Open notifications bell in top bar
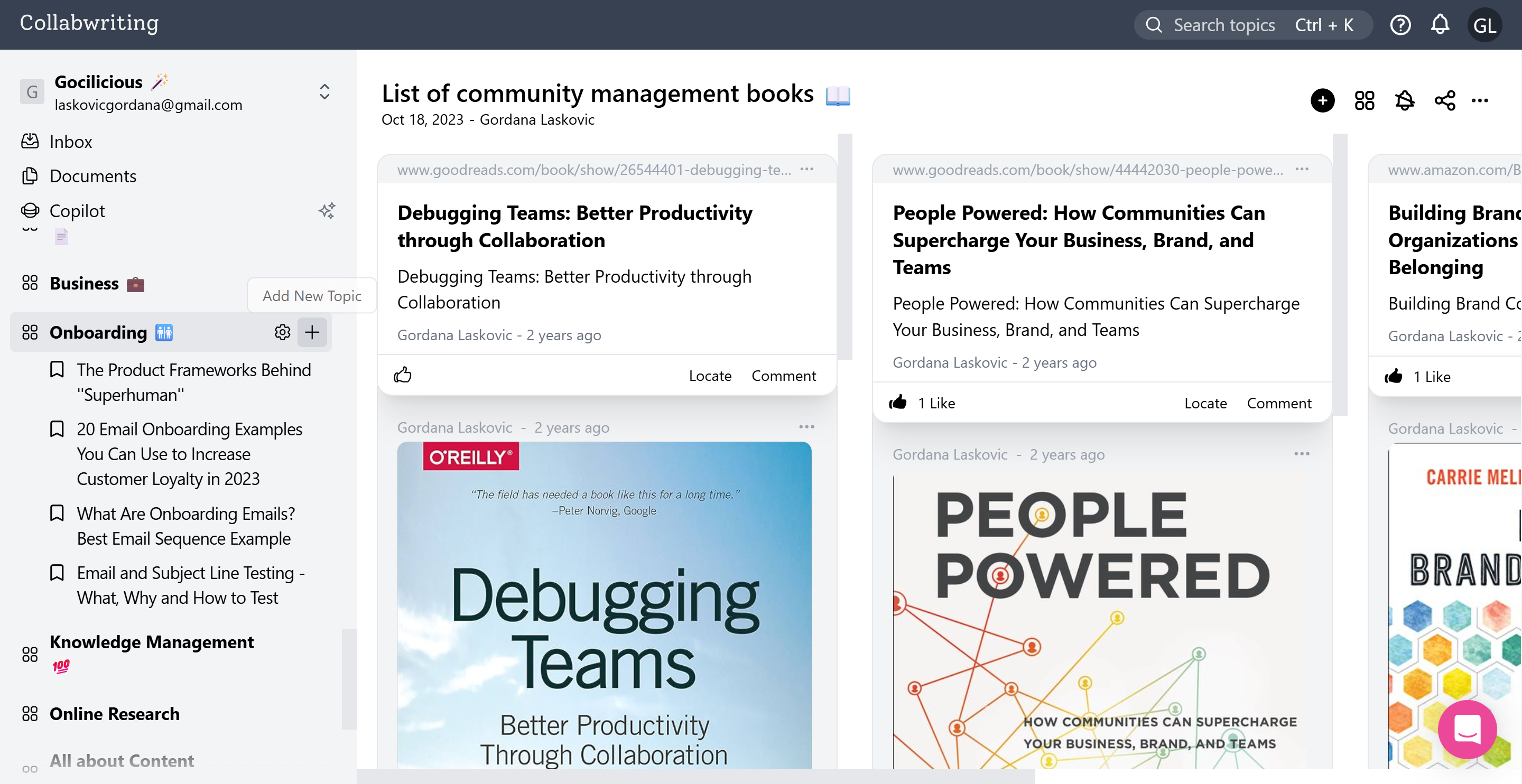This screenshot has width=1522, height=784. (x=1440, y=24)
